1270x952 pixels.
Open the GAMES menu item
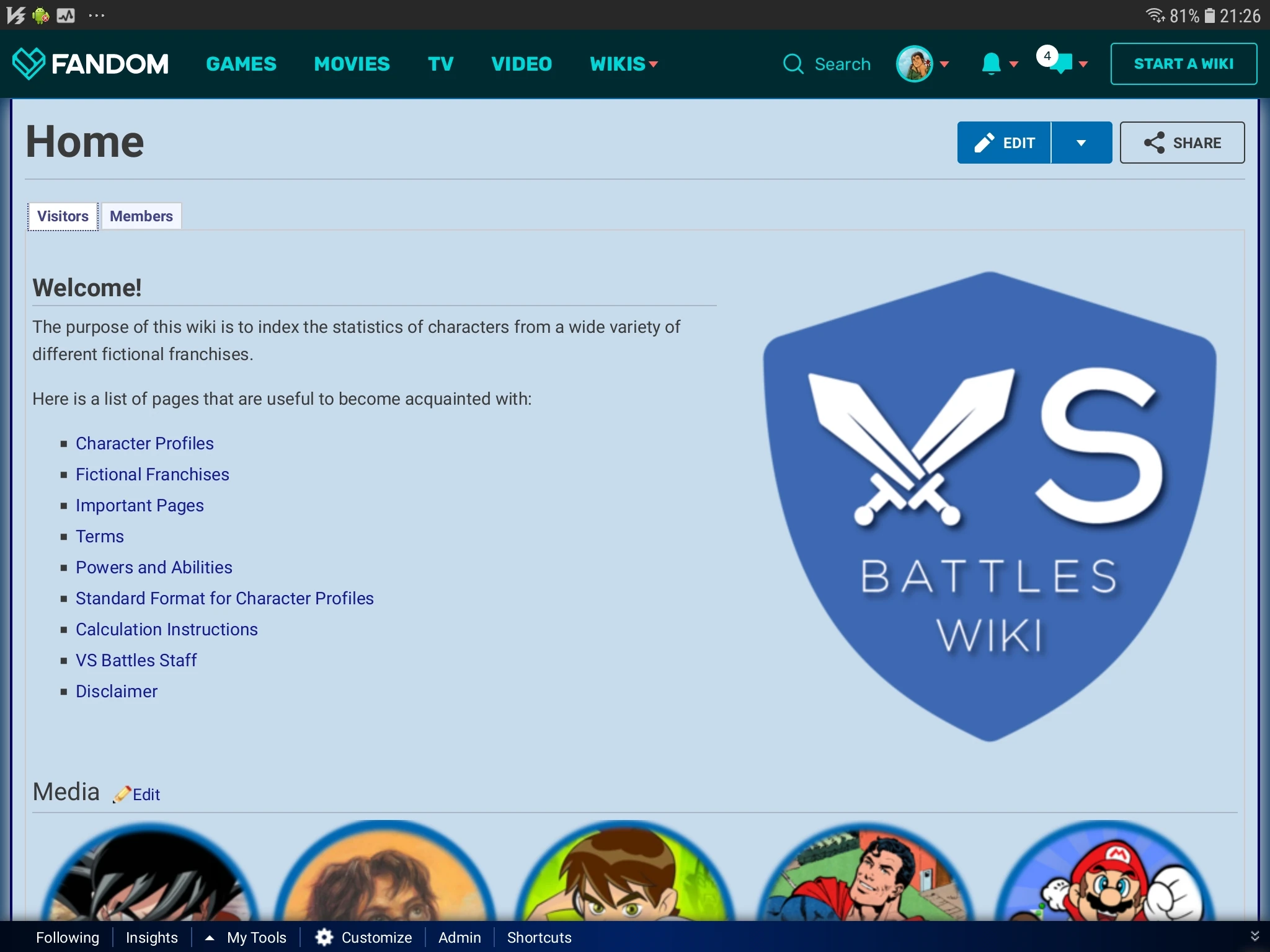[241, 64]
